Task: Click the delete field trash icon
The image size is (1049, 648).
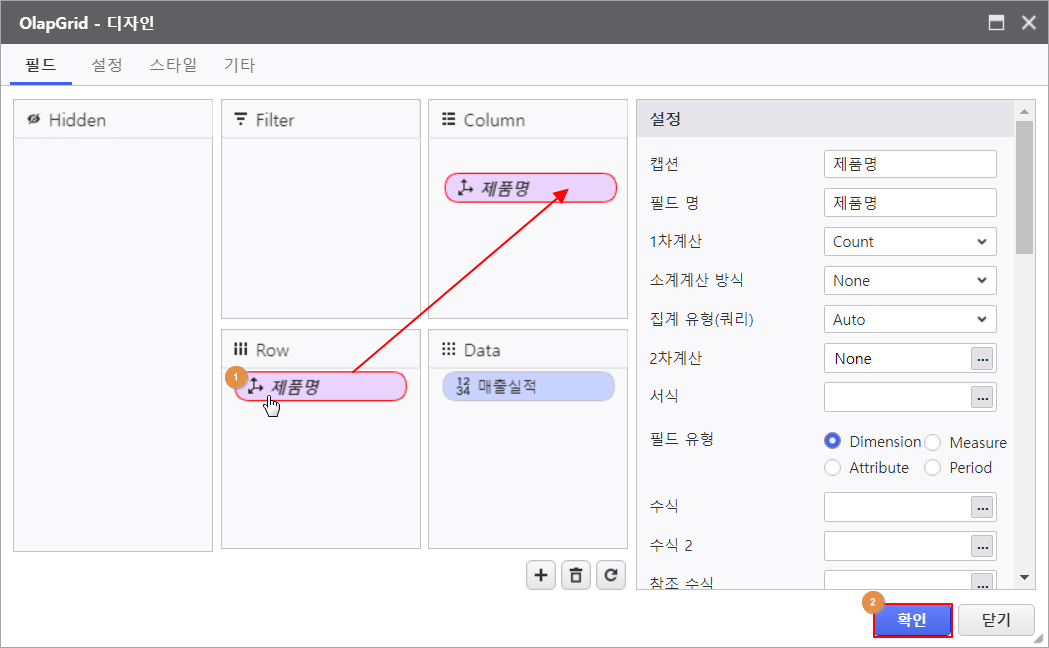Action: pyautogui.click(x=576, y=575)
